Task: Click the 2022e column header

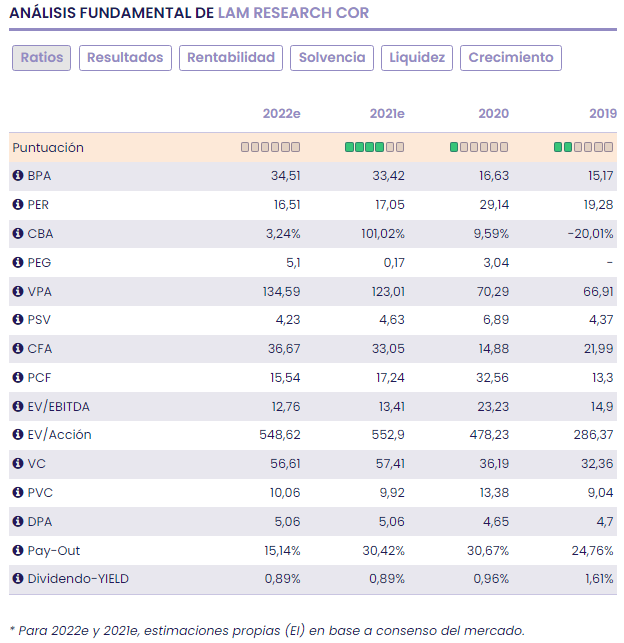Action: click(x=282, y=114)
